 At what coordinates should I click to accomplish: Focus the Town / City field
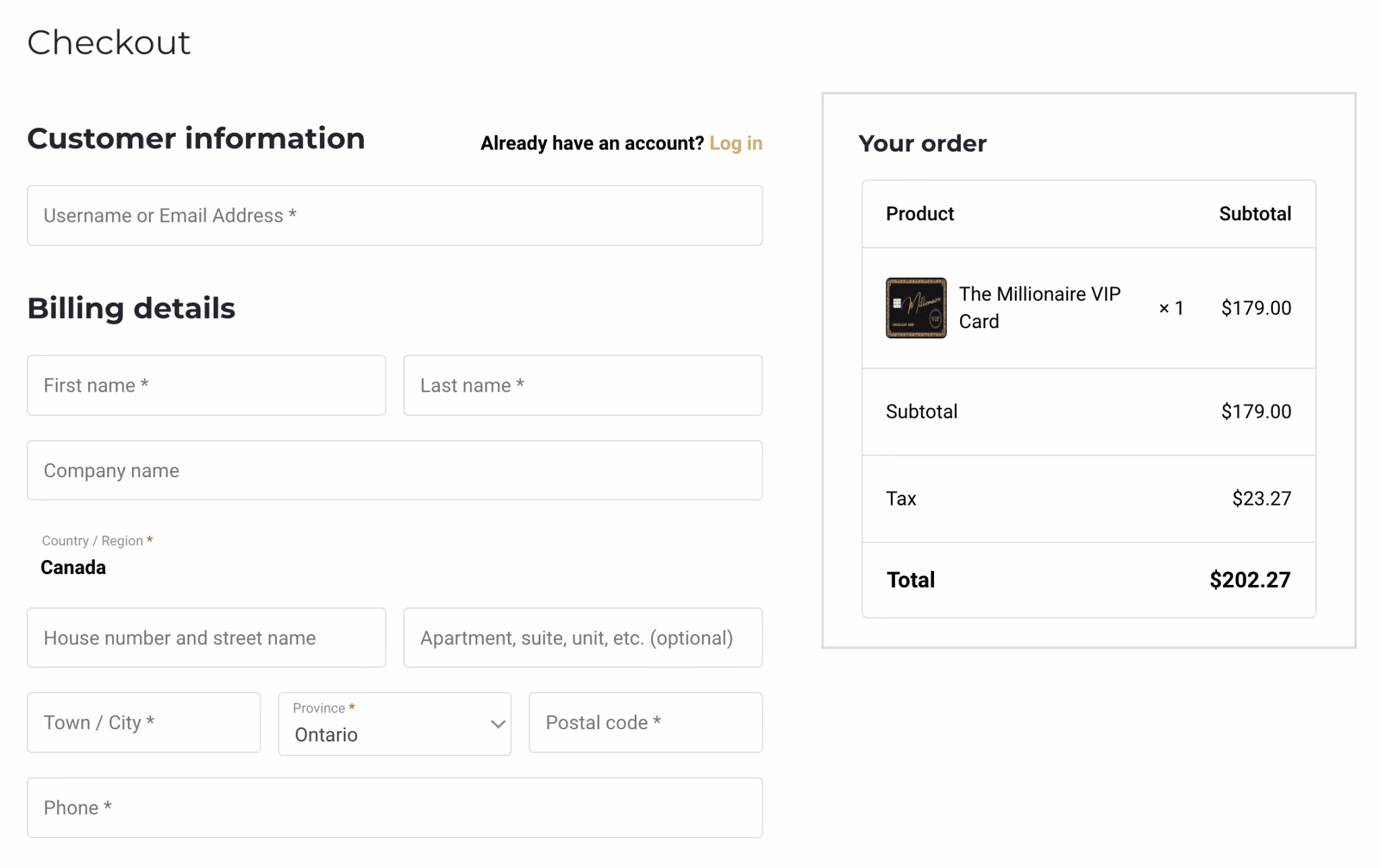pyautogui.click(x=144, y=722)
